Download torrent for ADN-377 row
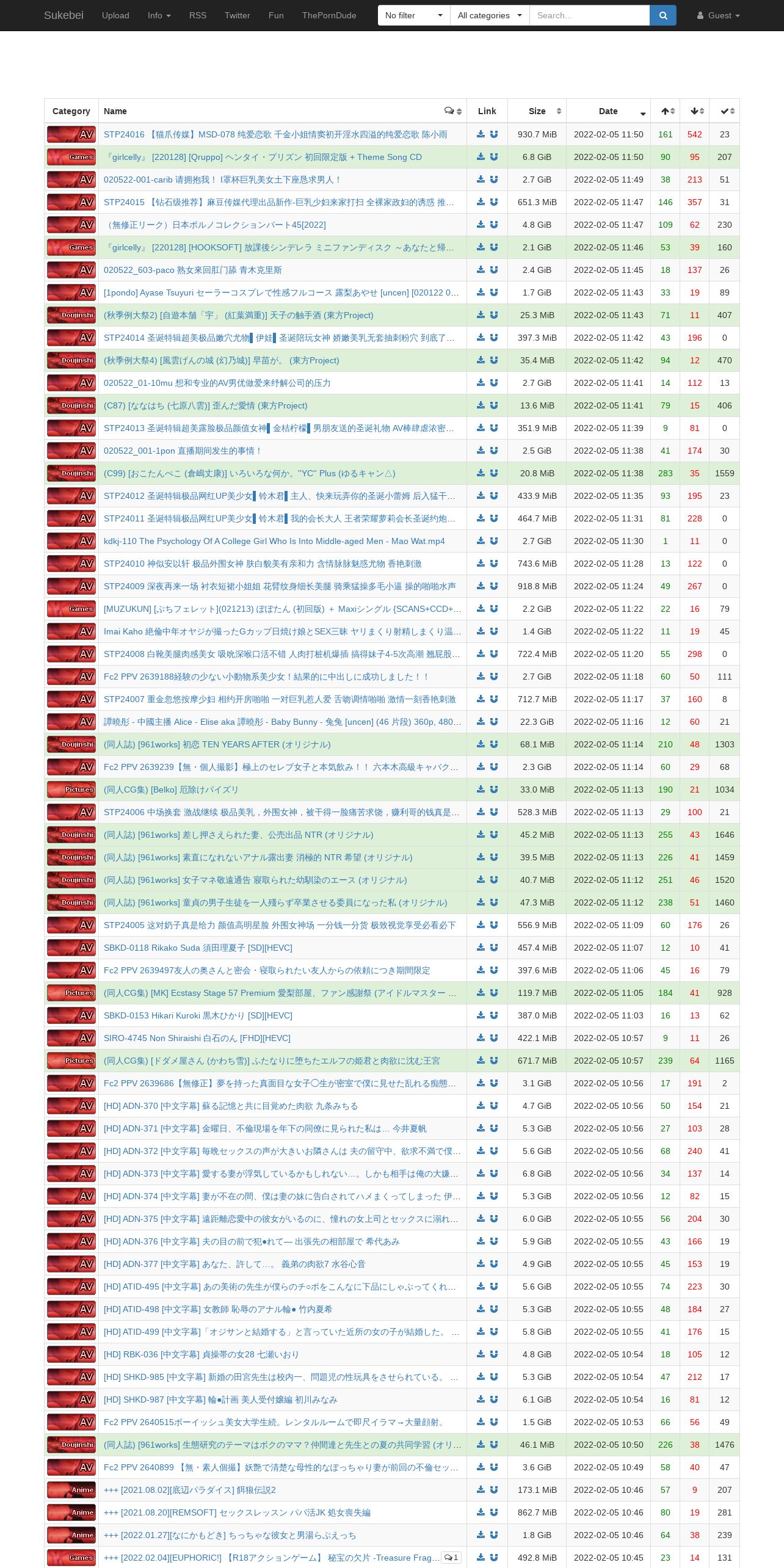 coord(481,1264)
